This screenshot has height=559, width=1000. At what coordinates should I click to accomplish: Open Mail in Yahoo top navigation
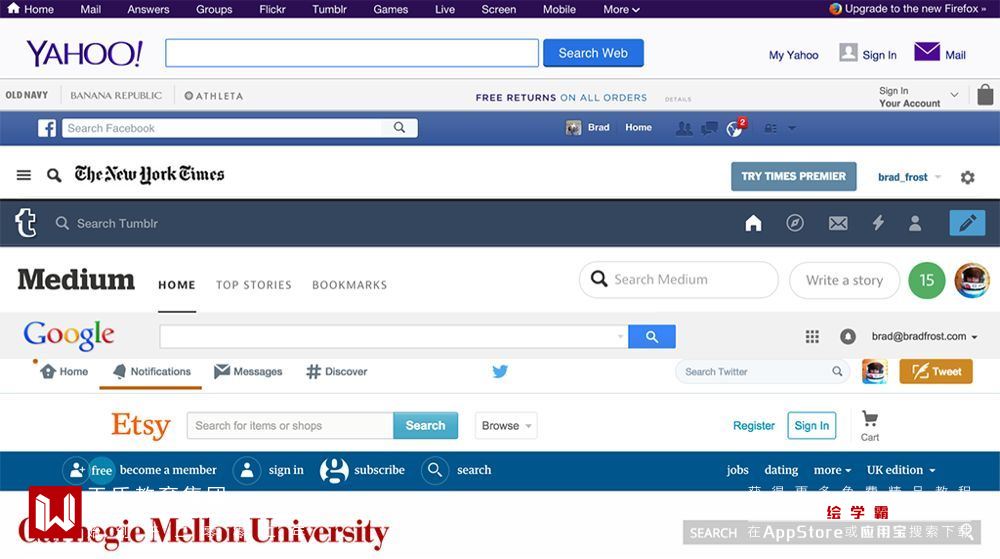pos(91,9)
